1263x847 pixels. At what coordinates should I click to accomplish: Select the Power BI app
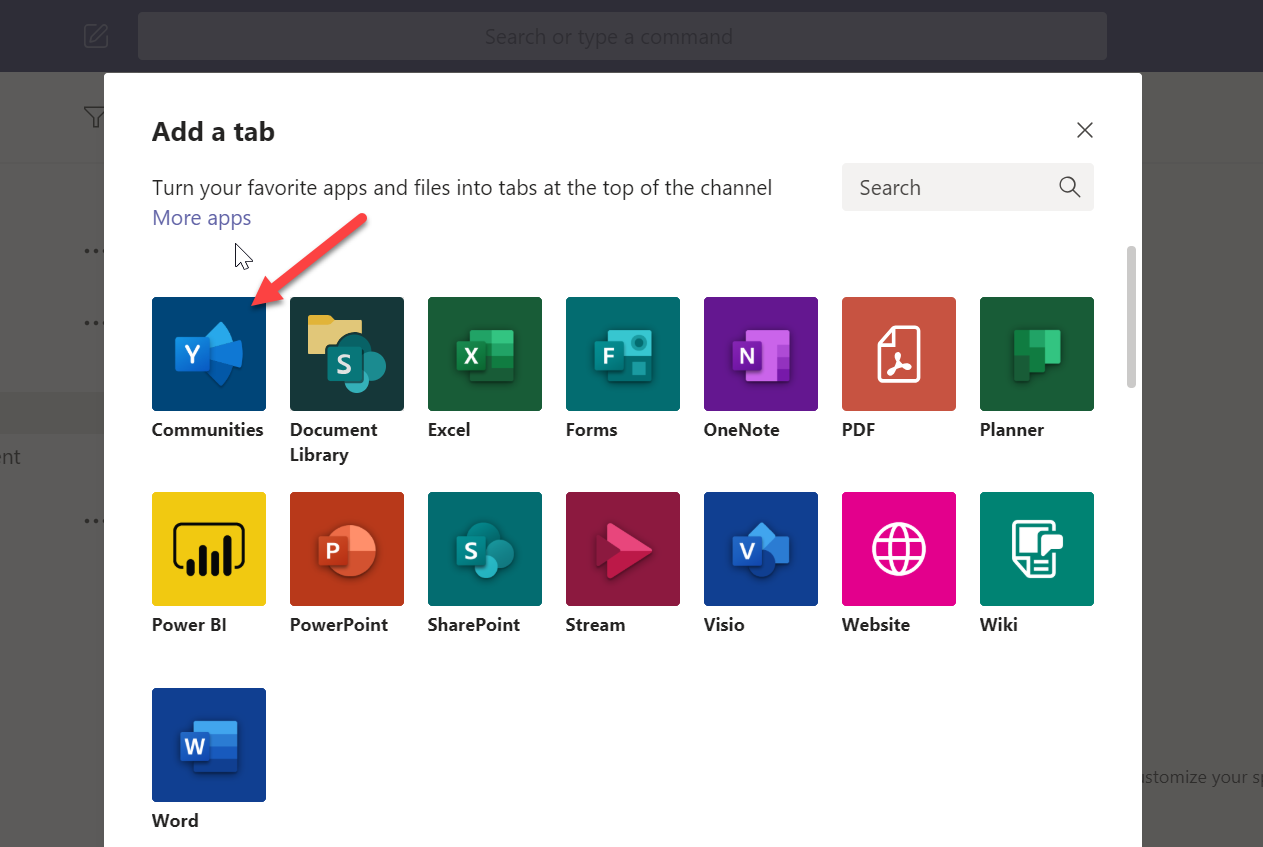point(208,549)
